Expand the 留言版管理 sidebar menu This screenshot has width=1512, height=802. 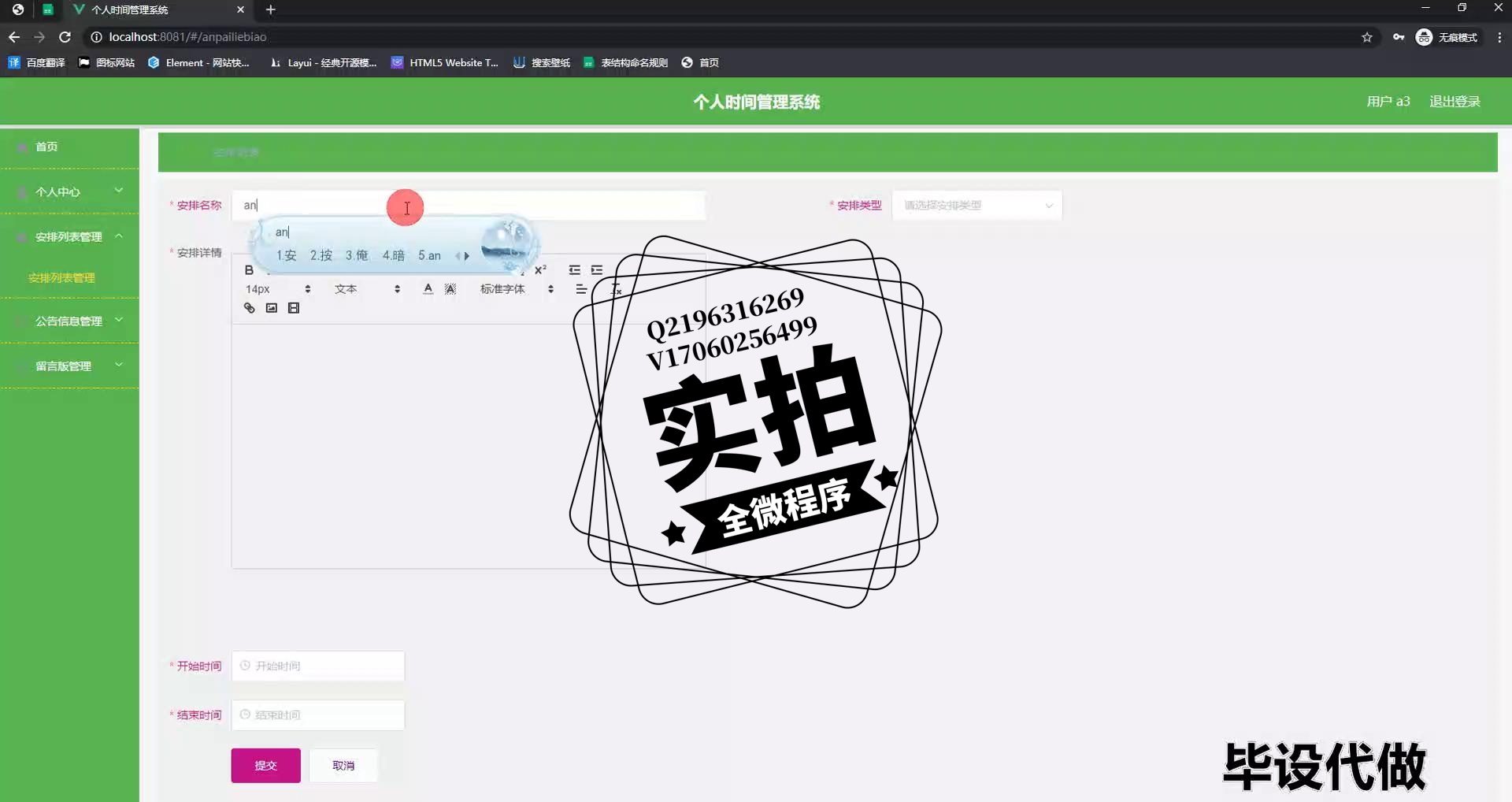[69, 366]
